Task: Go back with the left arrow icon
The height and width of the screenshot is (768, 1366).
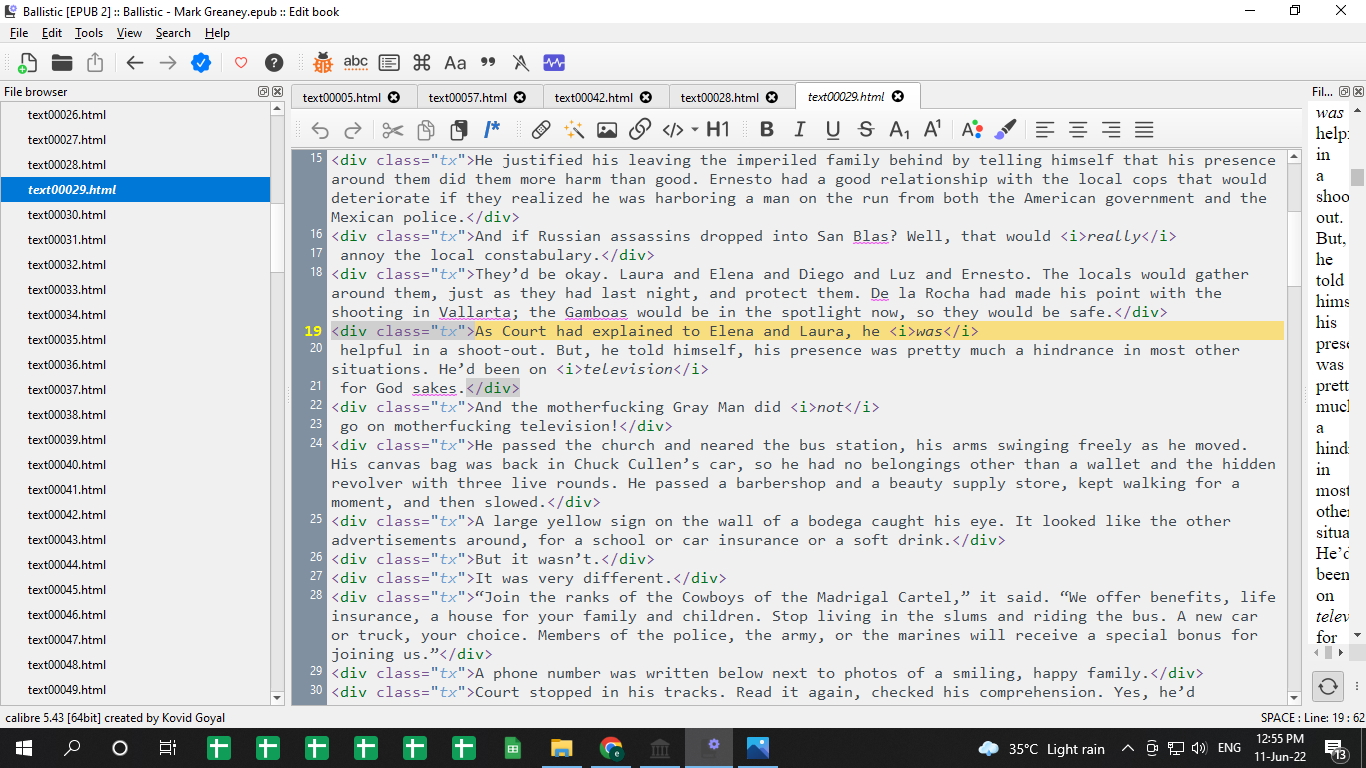Action: click(135, 63)
